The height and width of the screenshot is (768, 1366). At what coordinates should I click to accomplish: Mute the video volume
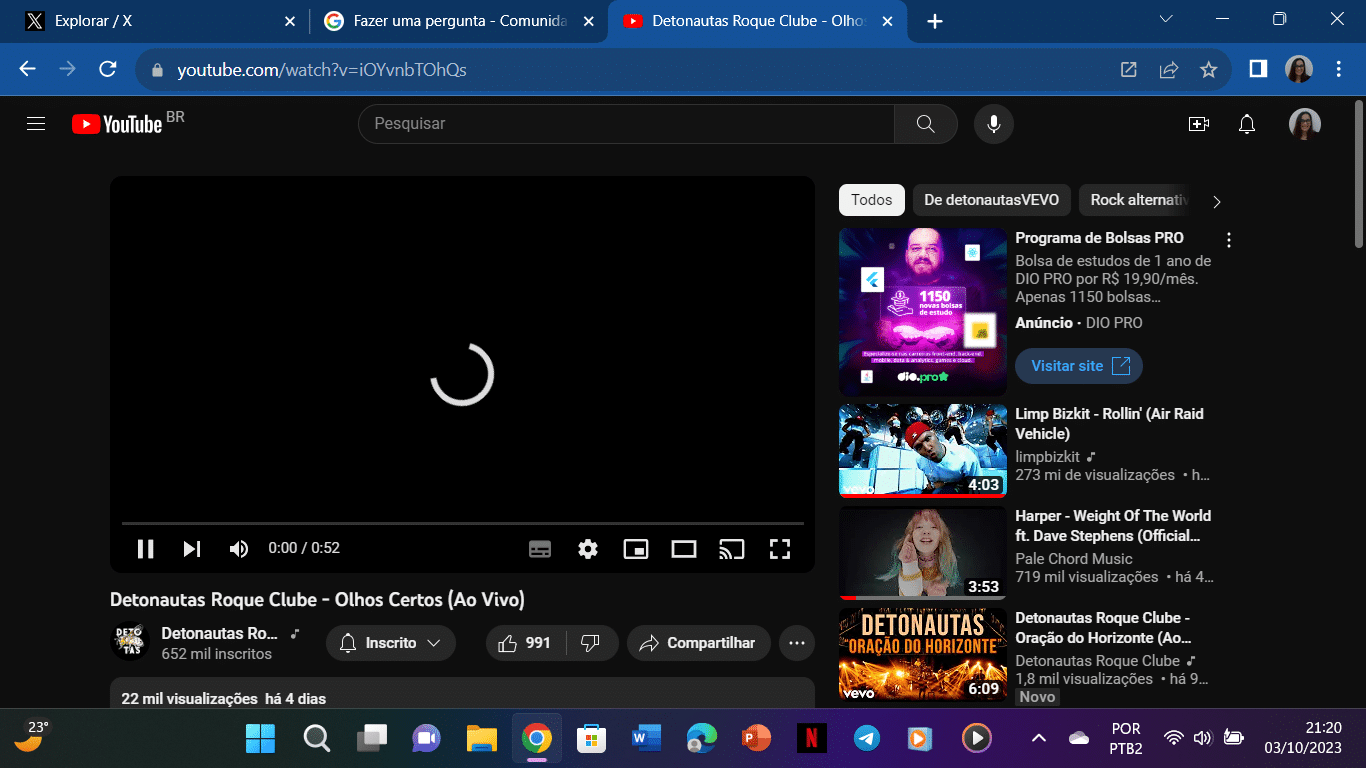coord(239,549)
